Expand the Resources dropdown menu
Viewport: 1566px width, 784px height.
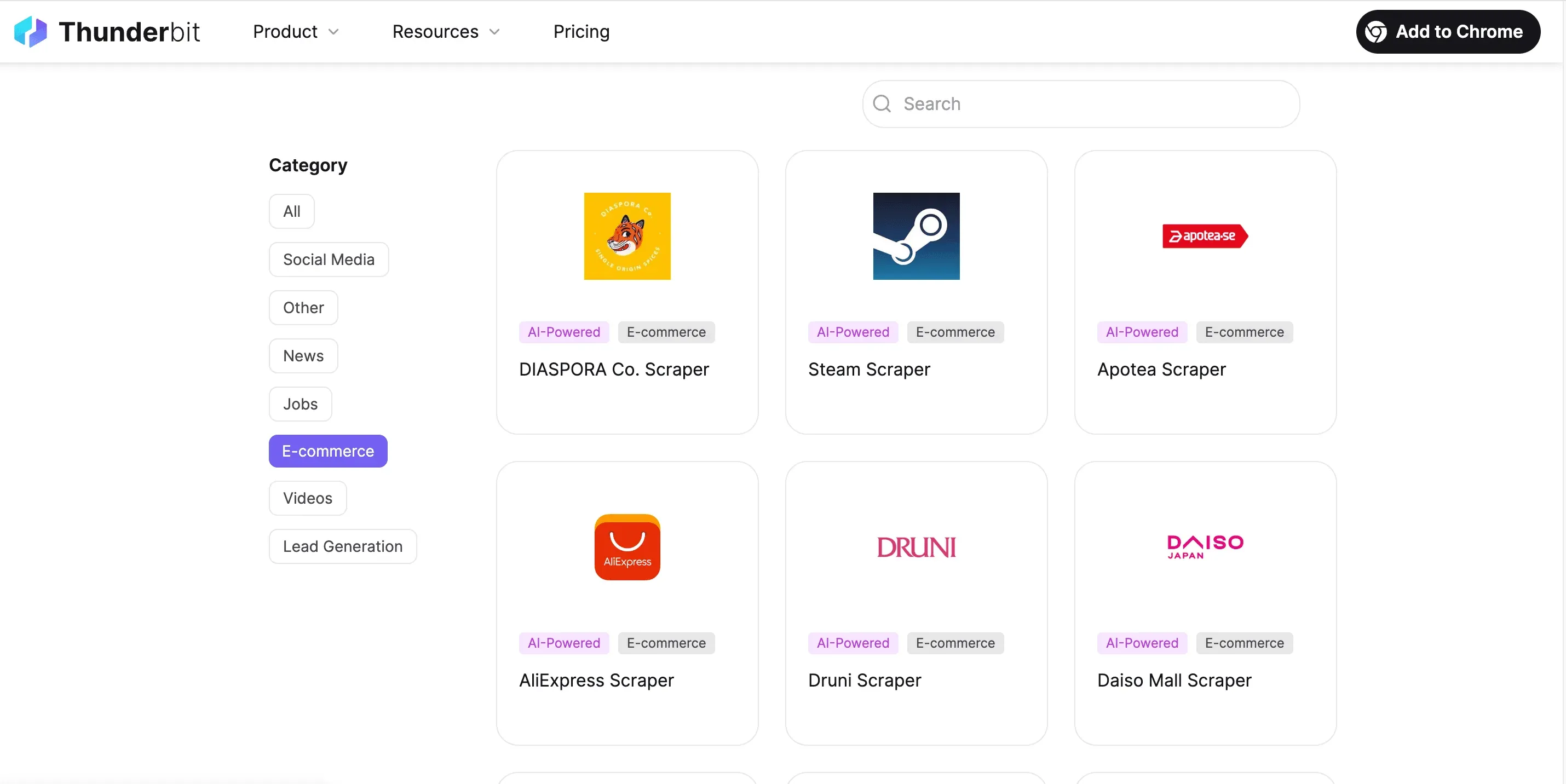coord(446,32)
